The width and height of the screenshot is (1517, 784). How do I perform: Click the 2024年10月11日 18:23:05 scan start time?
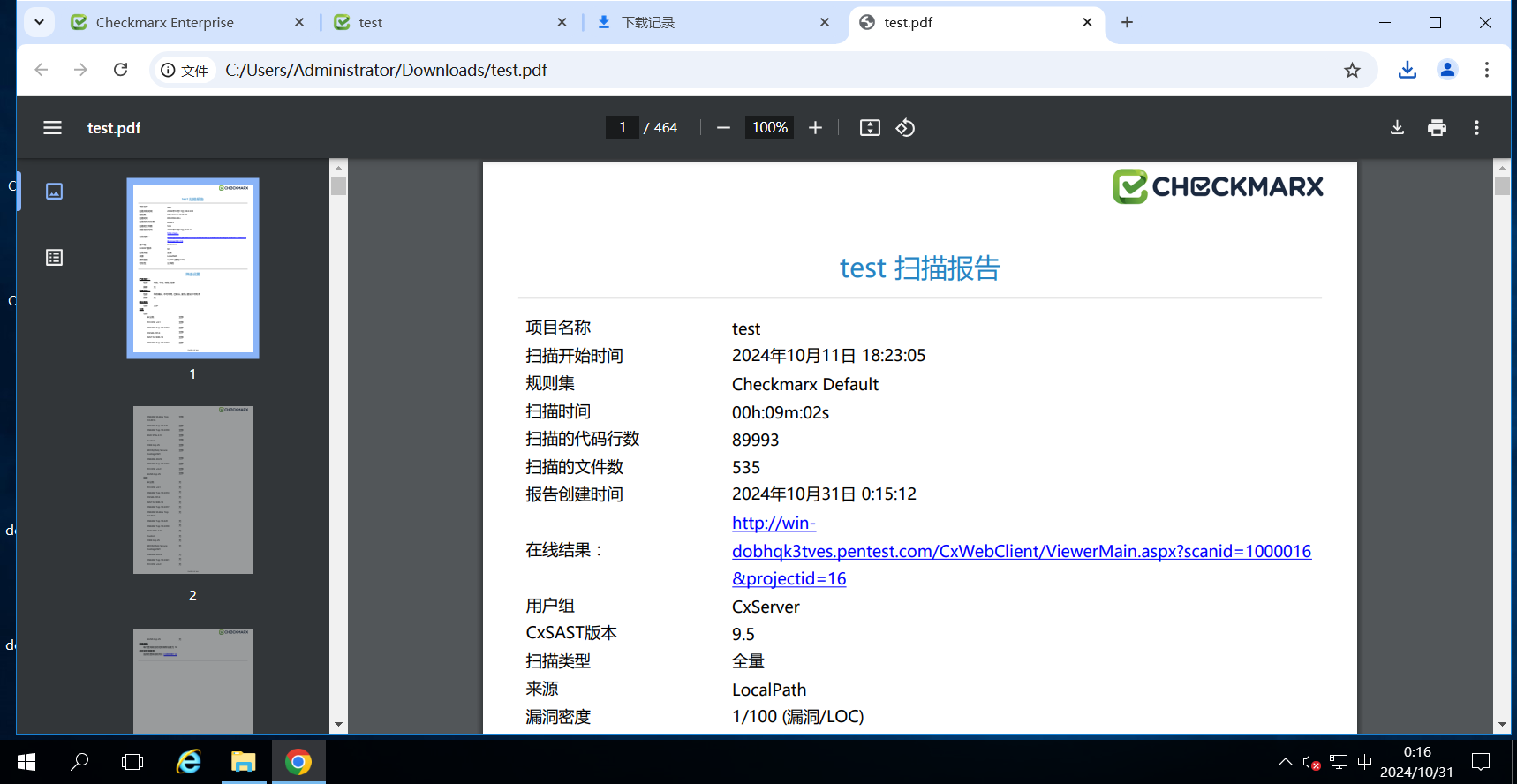click(x=829, y=356)
